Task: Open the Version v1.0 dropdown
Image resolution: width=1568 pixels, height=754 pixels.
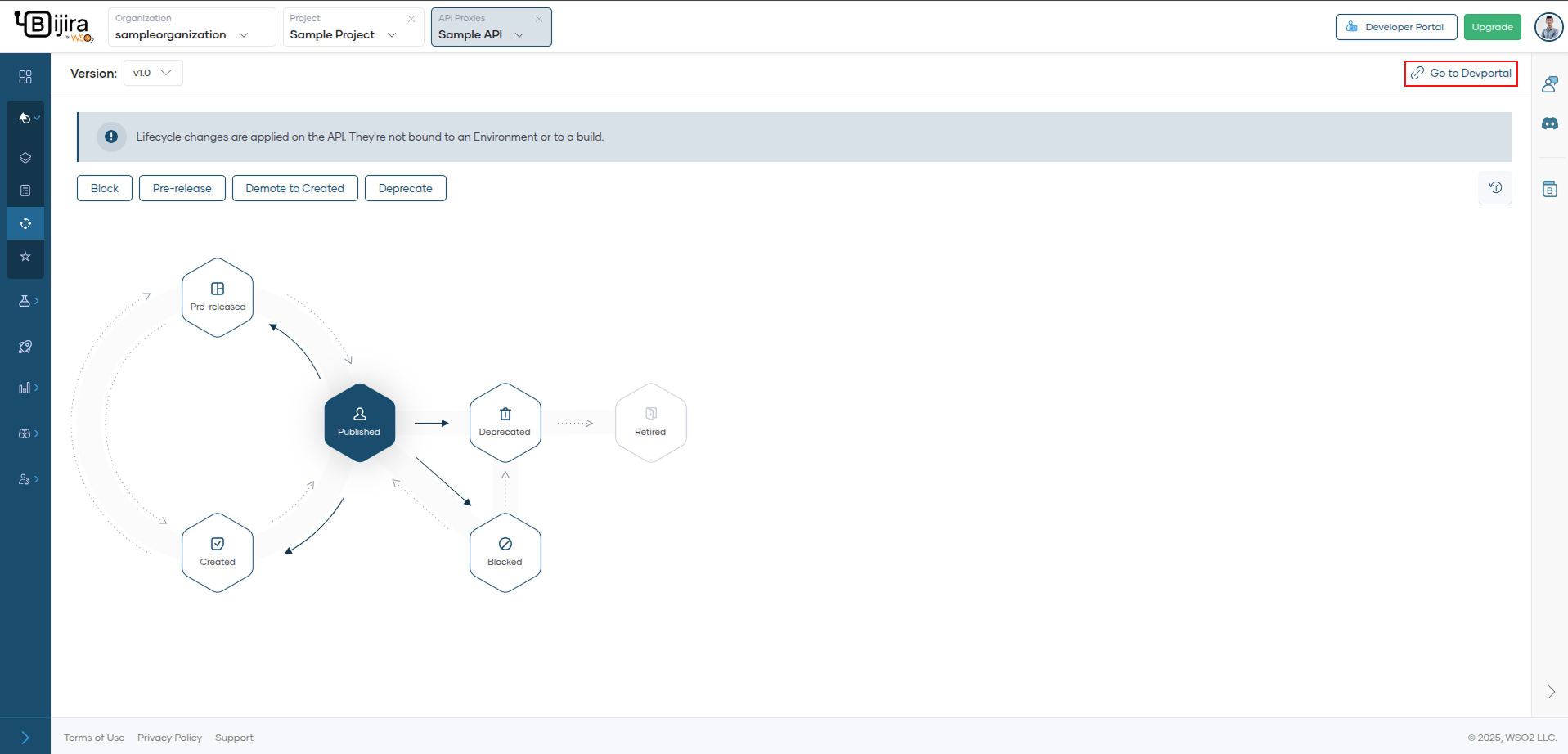Action: 152,73
